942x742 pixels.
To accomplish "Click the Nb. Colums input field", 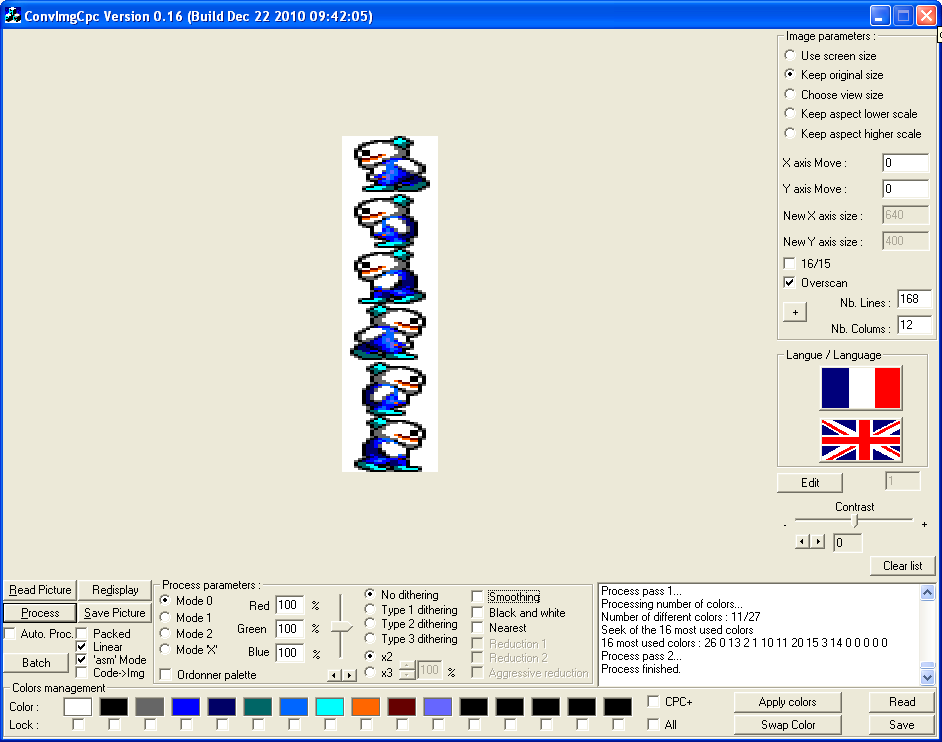I will point(914,324).
